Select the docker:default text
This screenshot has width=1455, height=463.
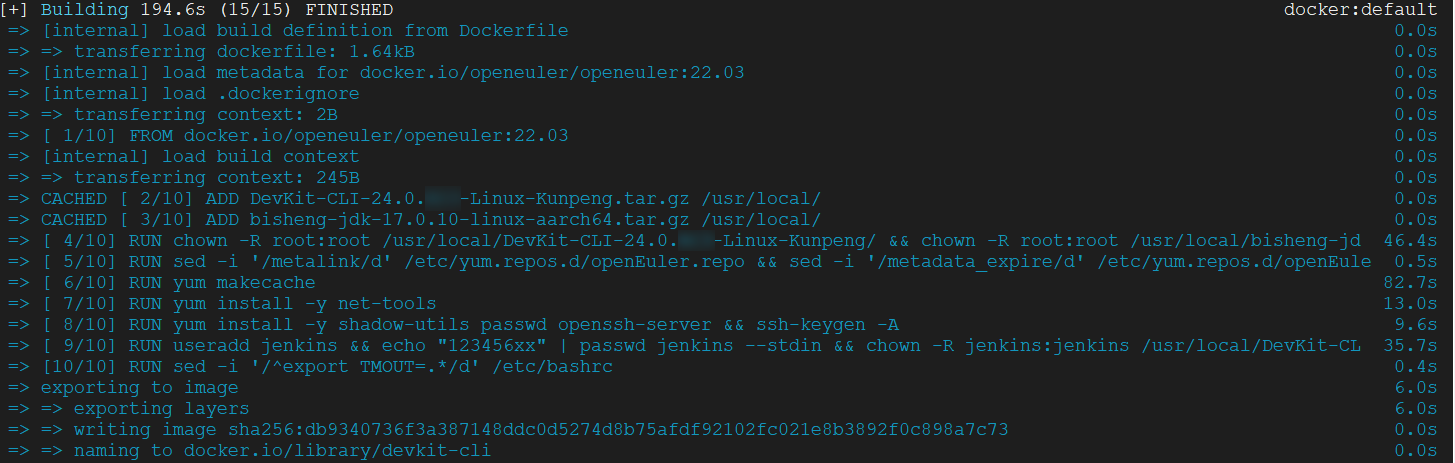click(x=1360, y=9)
